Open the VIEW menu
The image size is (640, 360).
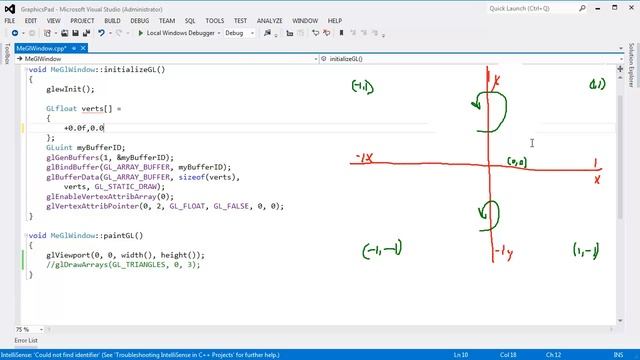point(53,20)
